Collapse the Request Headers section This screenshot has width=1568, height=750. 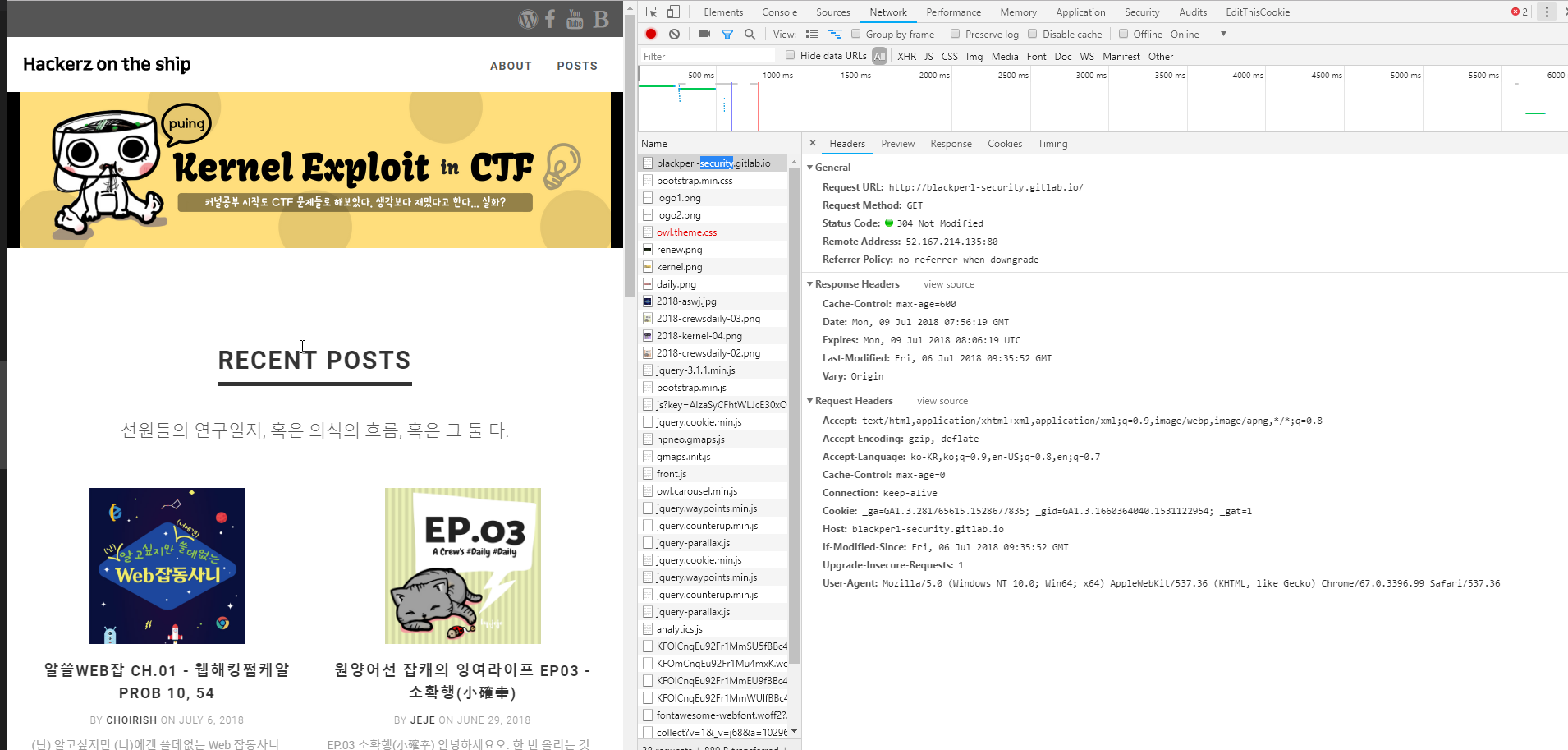point(810,401)
